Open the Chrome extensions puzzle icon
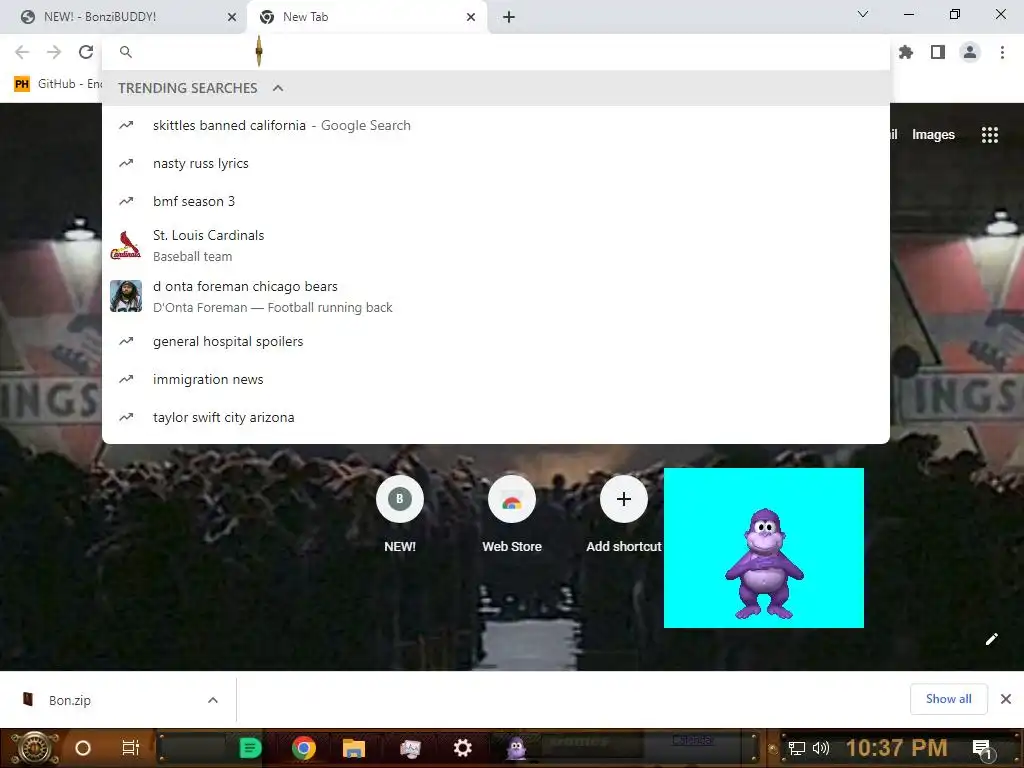Screen dimensions: 1024x768 906,52
